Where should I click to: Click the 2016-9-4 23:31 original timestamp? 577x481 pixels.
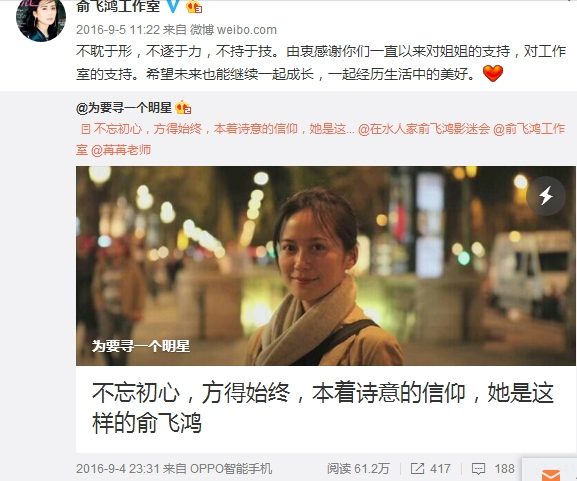click(x=118, y=468)
